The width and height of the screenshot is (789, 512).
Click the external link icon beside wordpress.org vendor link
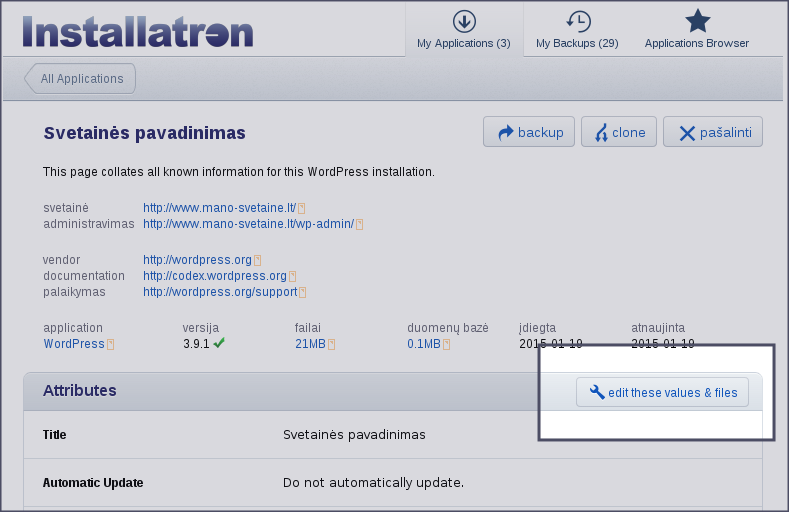[258, 260]
